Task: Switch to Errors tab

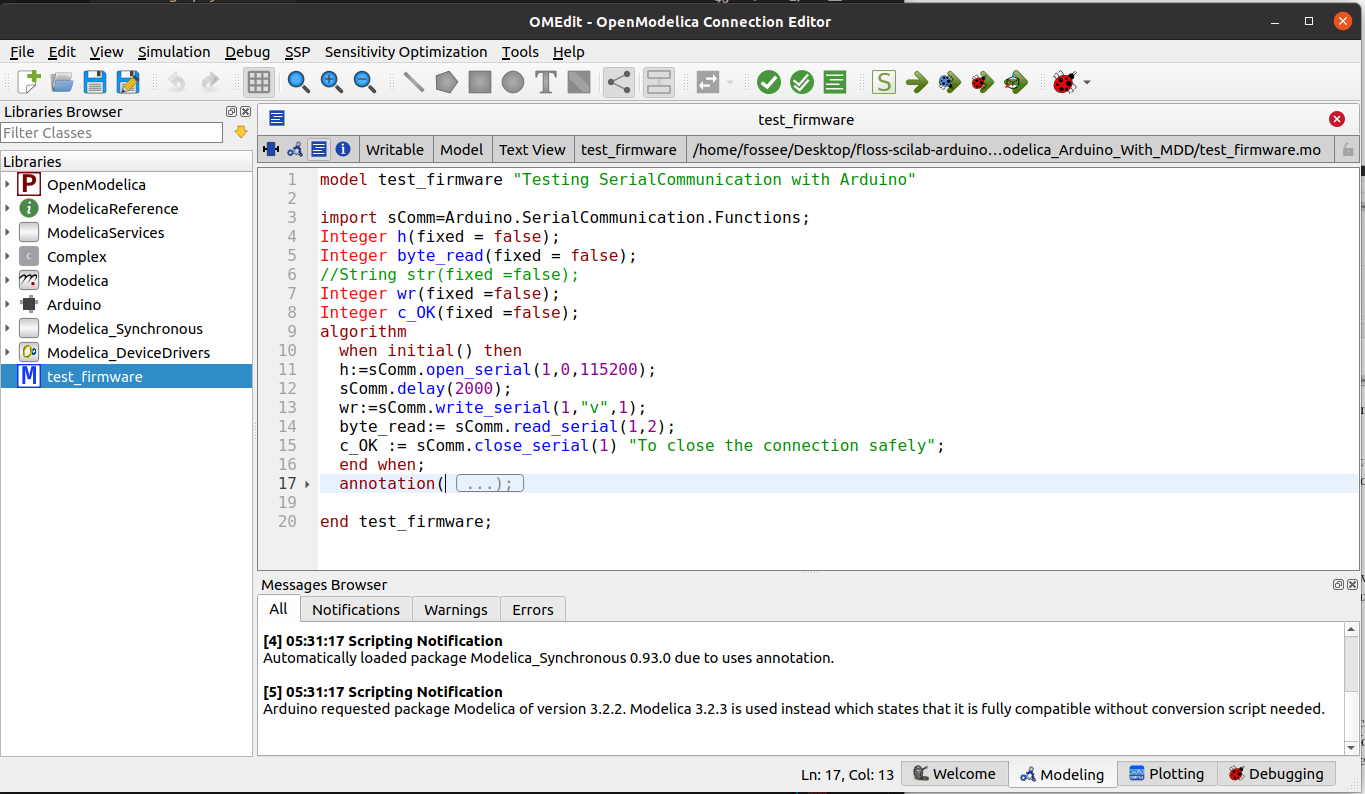Action: point(533,609)
